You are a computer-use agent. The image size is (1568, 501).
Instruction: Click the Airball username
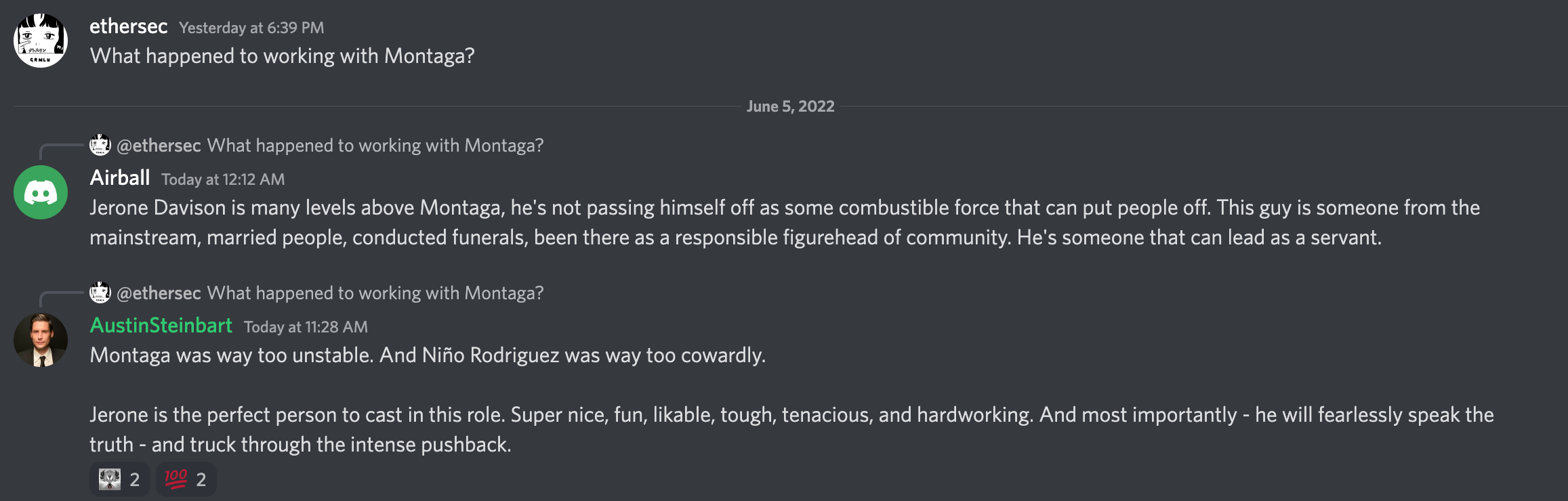[x=120, y=178]
